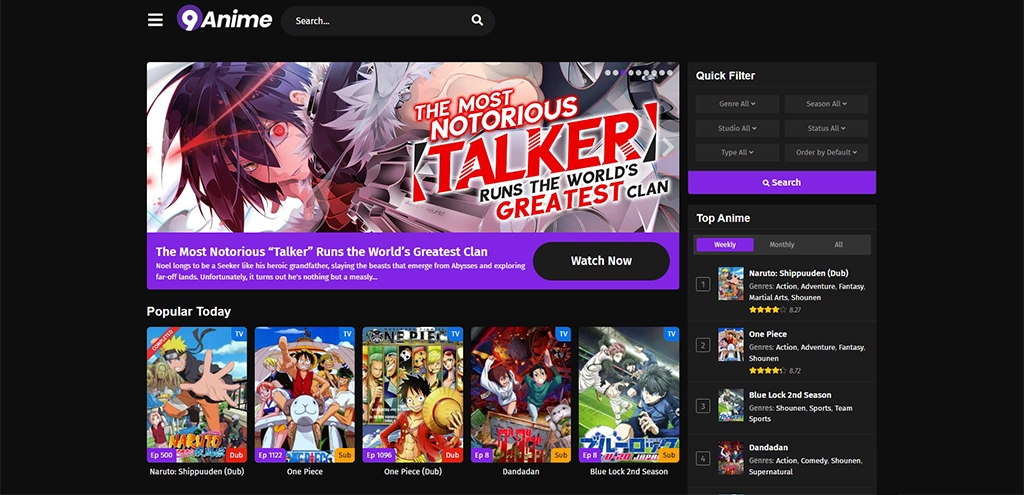The width and height of the screenshot is (1024, 495).
Task: Open Naruto: Shippuuden (Dub) poster in Popular Today
Action: 197,394
